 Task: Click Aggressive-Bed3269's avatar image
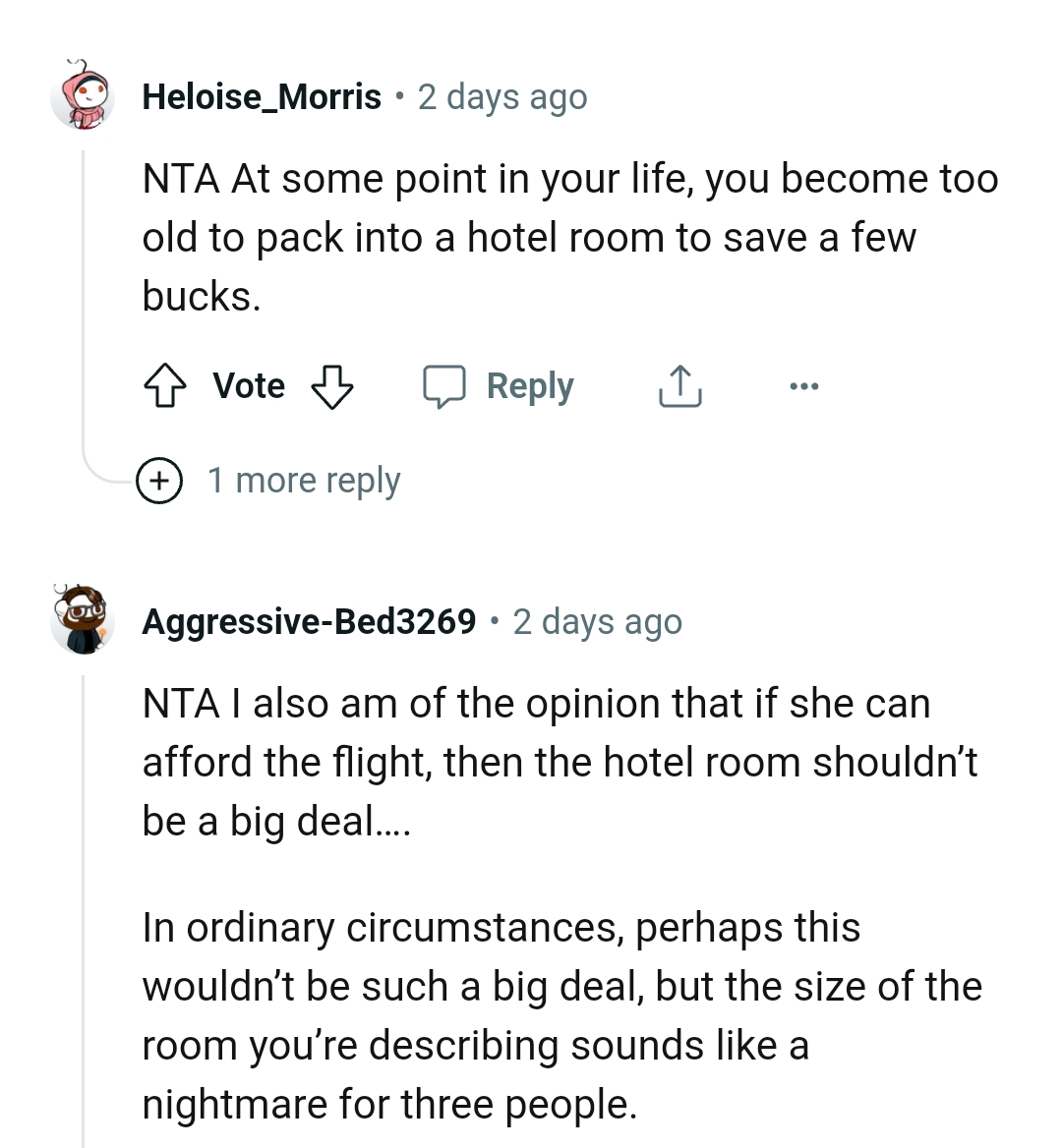[83, 620]
